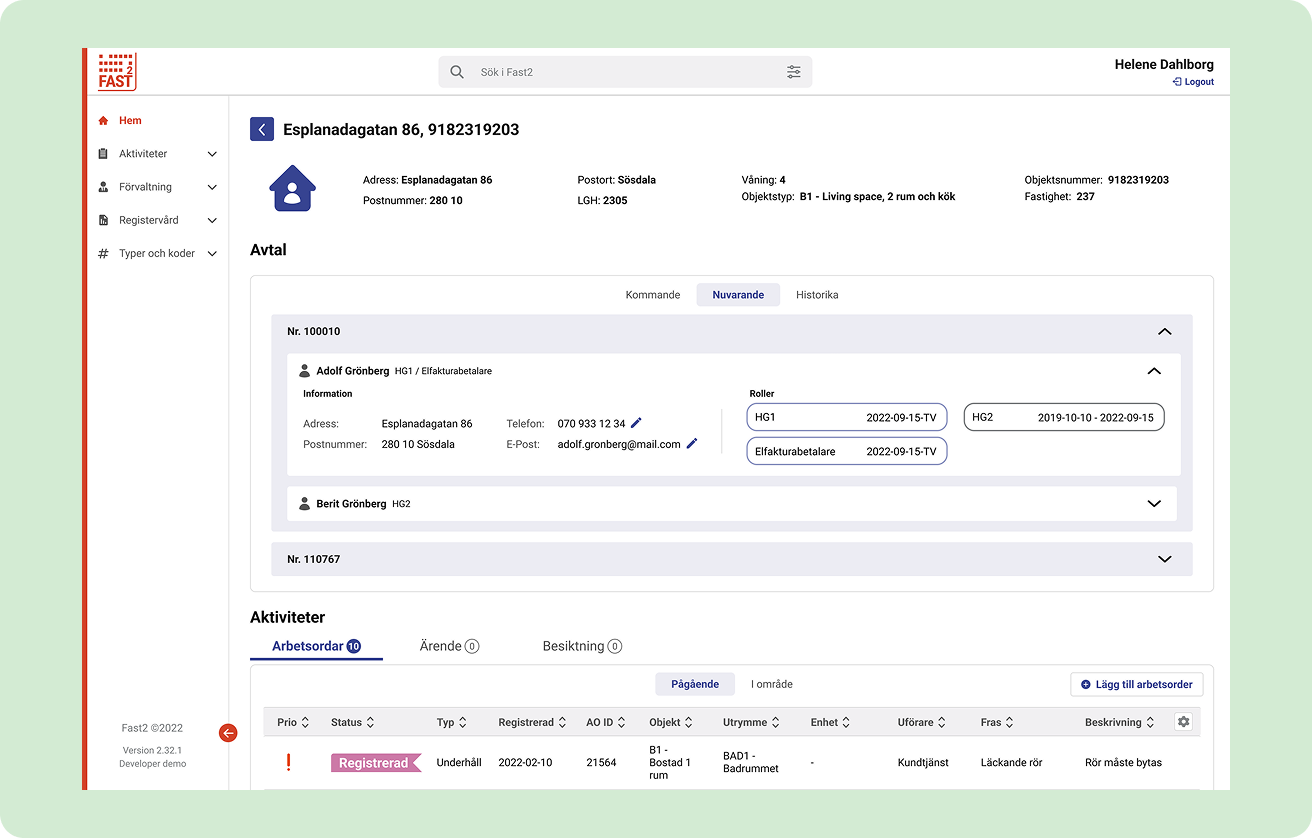Click the 2022-02-10 date cell
This screenshot has width=1312, height=838.
(x=525, y=763)
